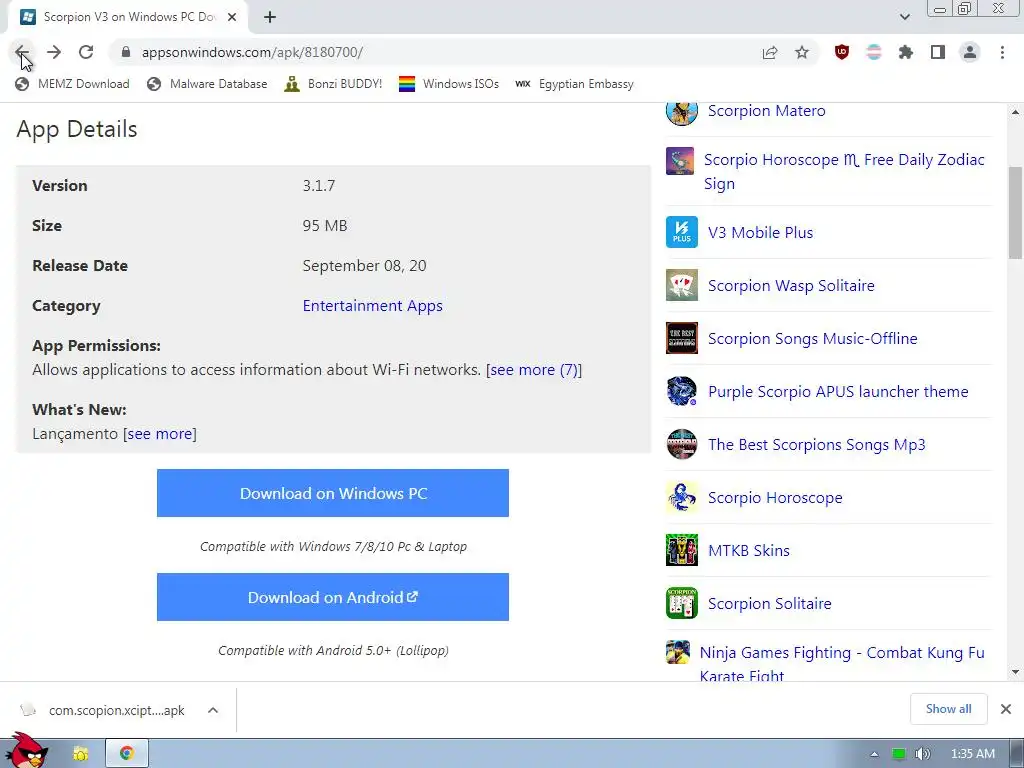Image resolution: width=1024 pixels, height=768 pixels.
Task: Expand the tab search chevron
Action: point(904,17)
